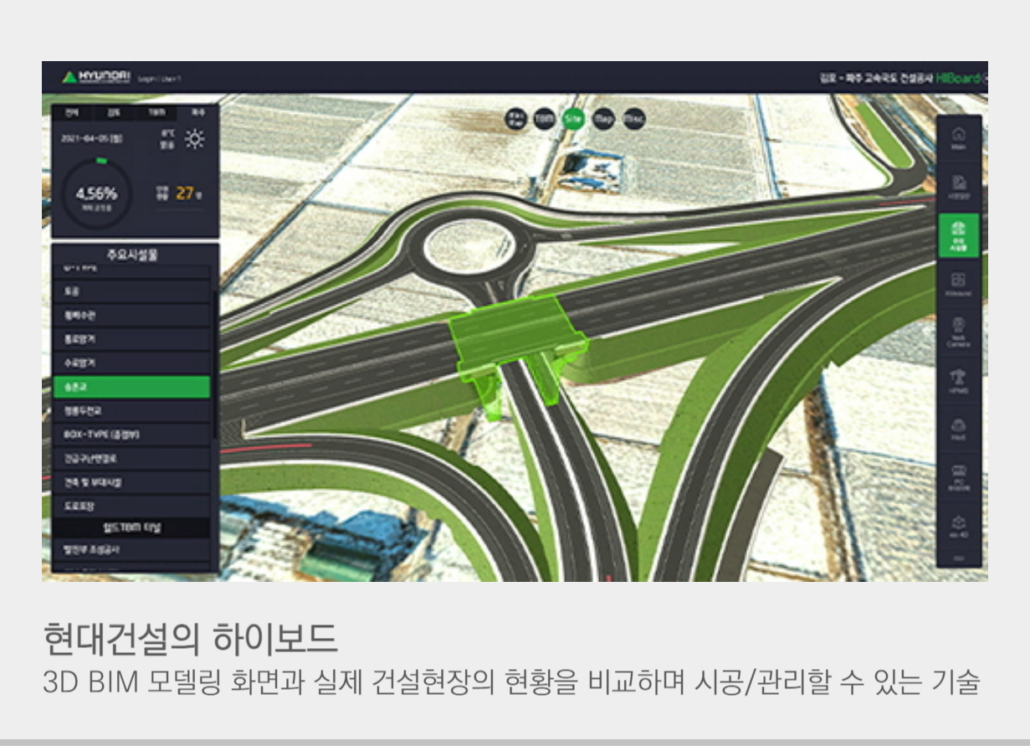
Task: Select the row between 토공 and 통로암거
Action: click(x=131, y=315)
